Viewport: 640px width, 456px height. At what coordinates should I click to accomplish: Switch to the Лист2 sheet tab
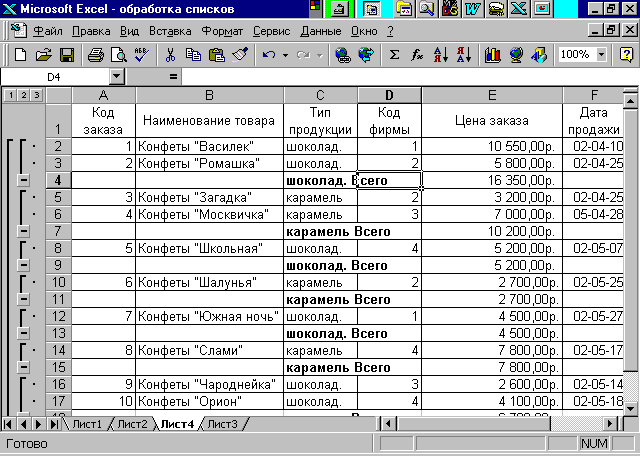point(132,424)
